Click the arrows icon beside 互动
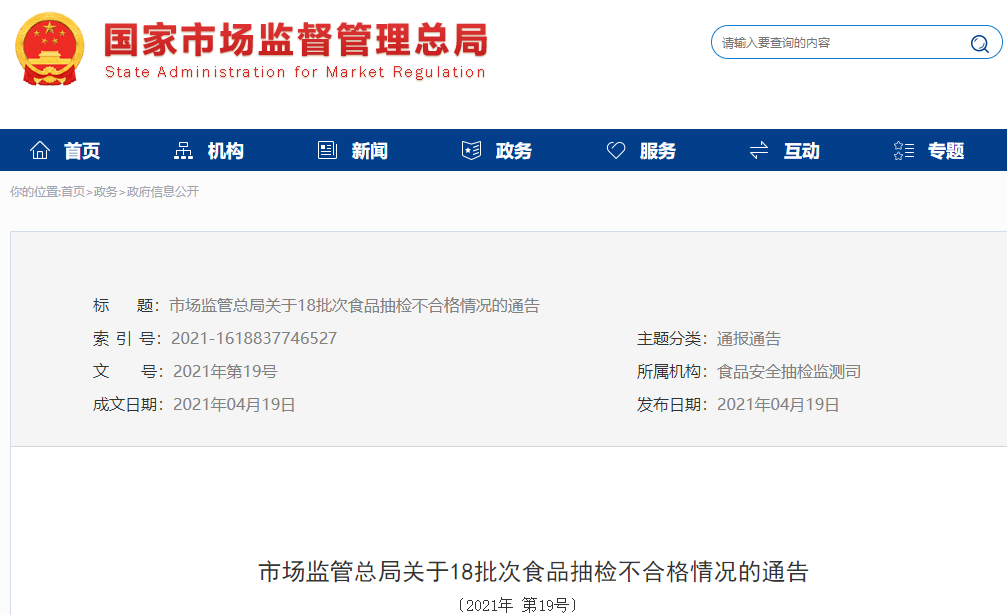1007x615 pixels. (x=759, y=150)
